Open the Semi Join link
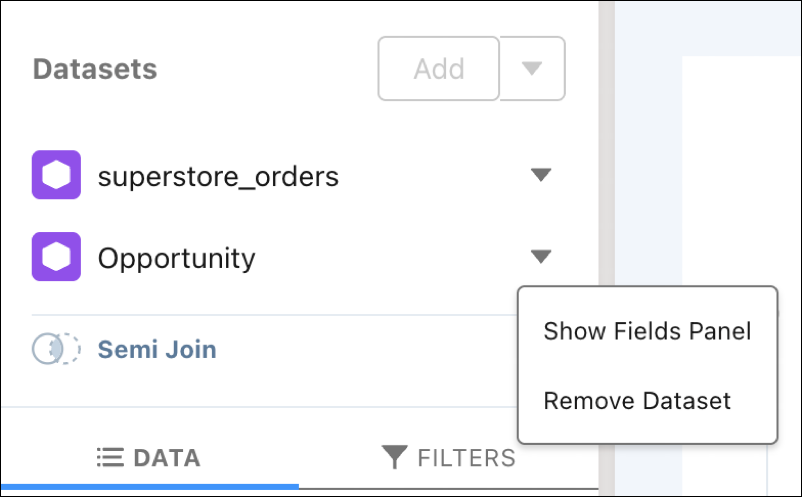The image size is (802, 497). 157,350
